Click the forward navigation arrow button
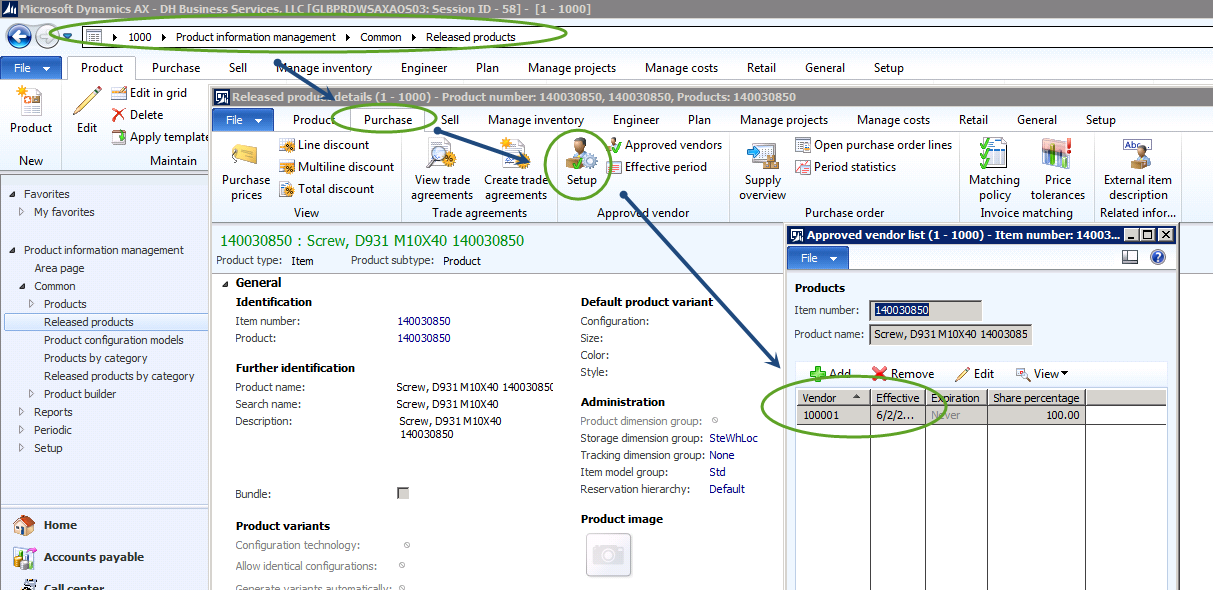The height and width of the screenshot is (590, 1213). click(46, 37)
